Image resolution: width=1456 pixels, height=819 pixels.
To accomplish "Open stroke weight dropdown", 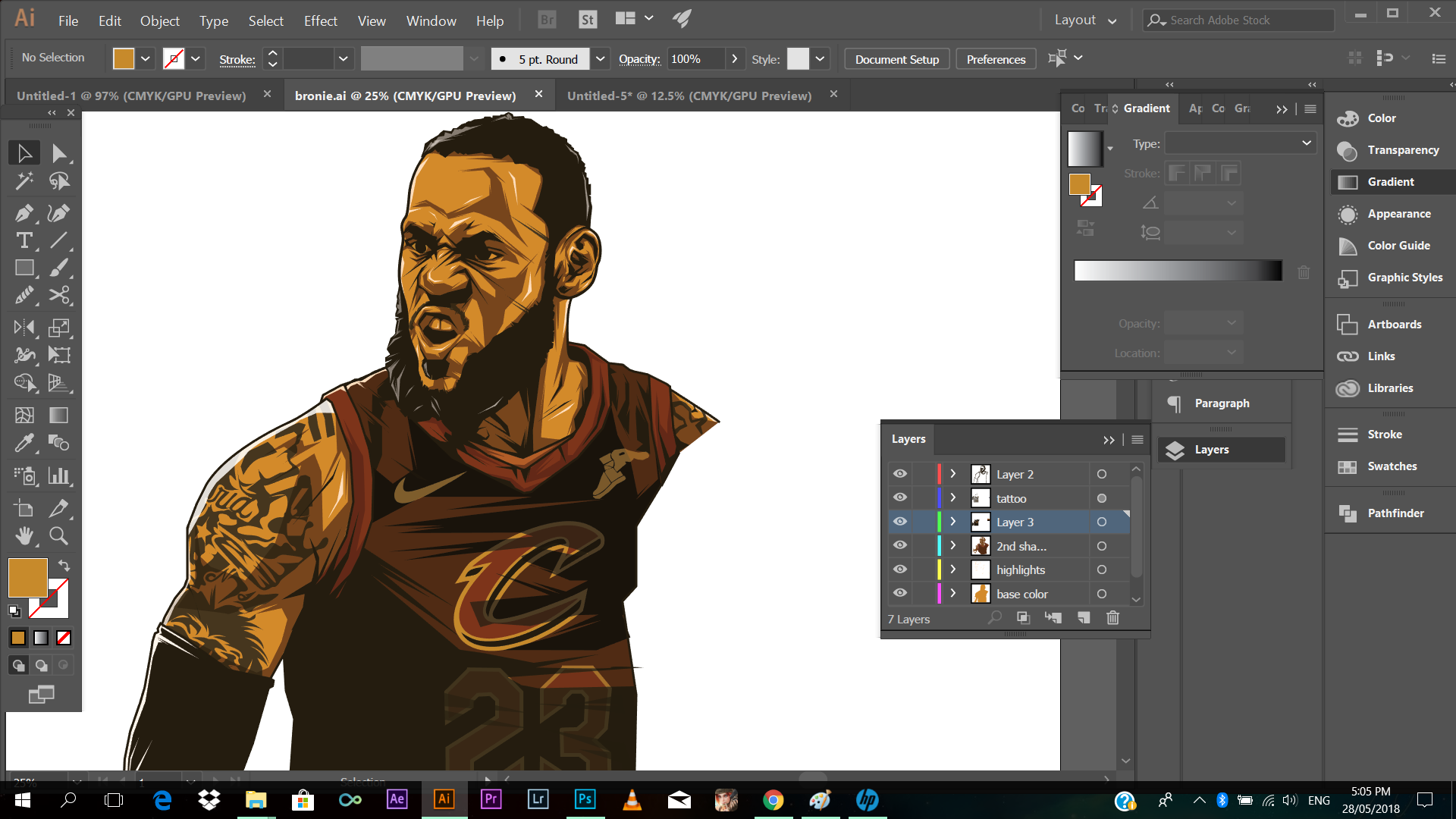I will 344,58.
